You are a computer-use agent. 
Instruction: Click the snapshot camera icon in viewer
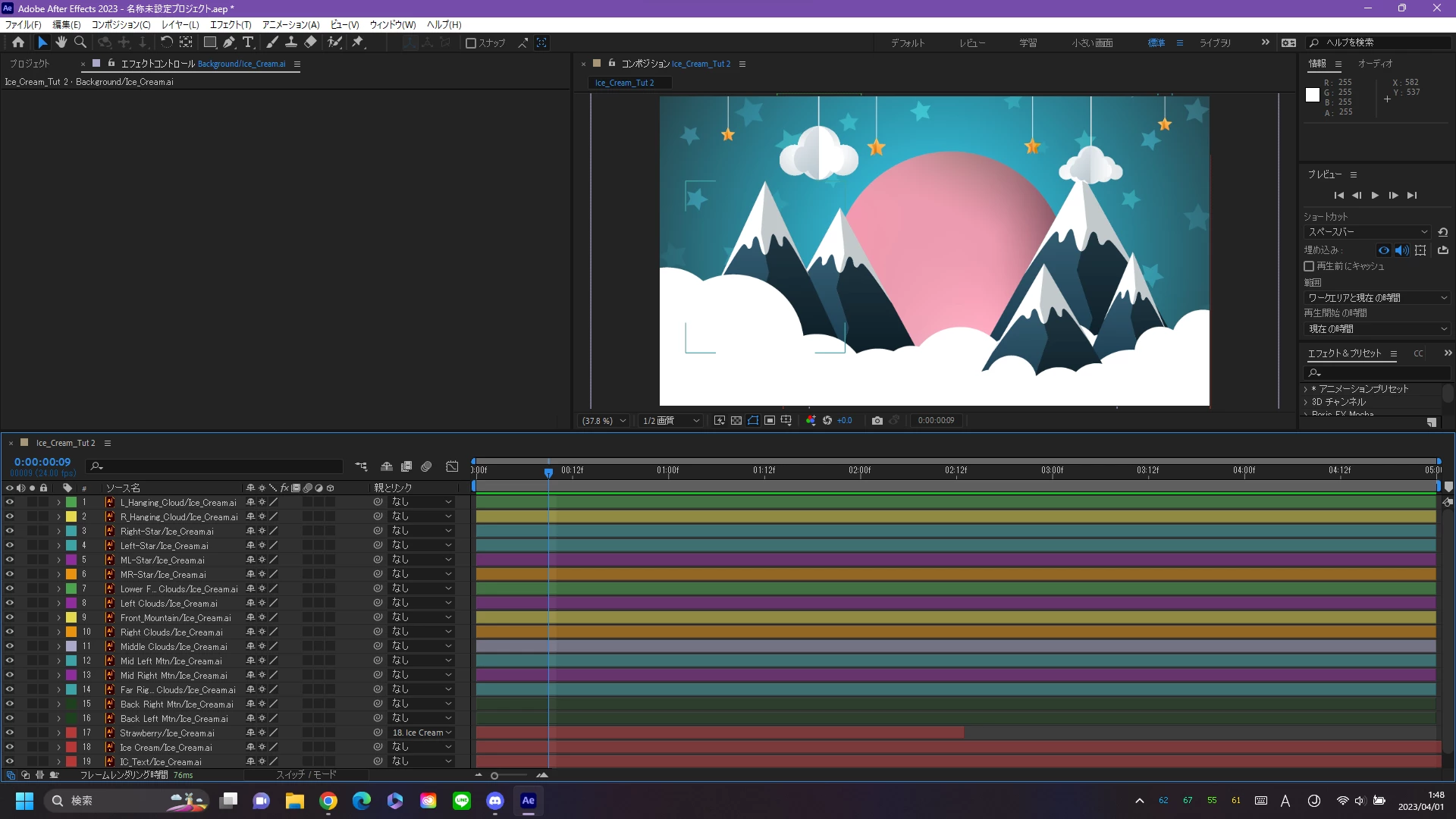[x=877, y=420]
